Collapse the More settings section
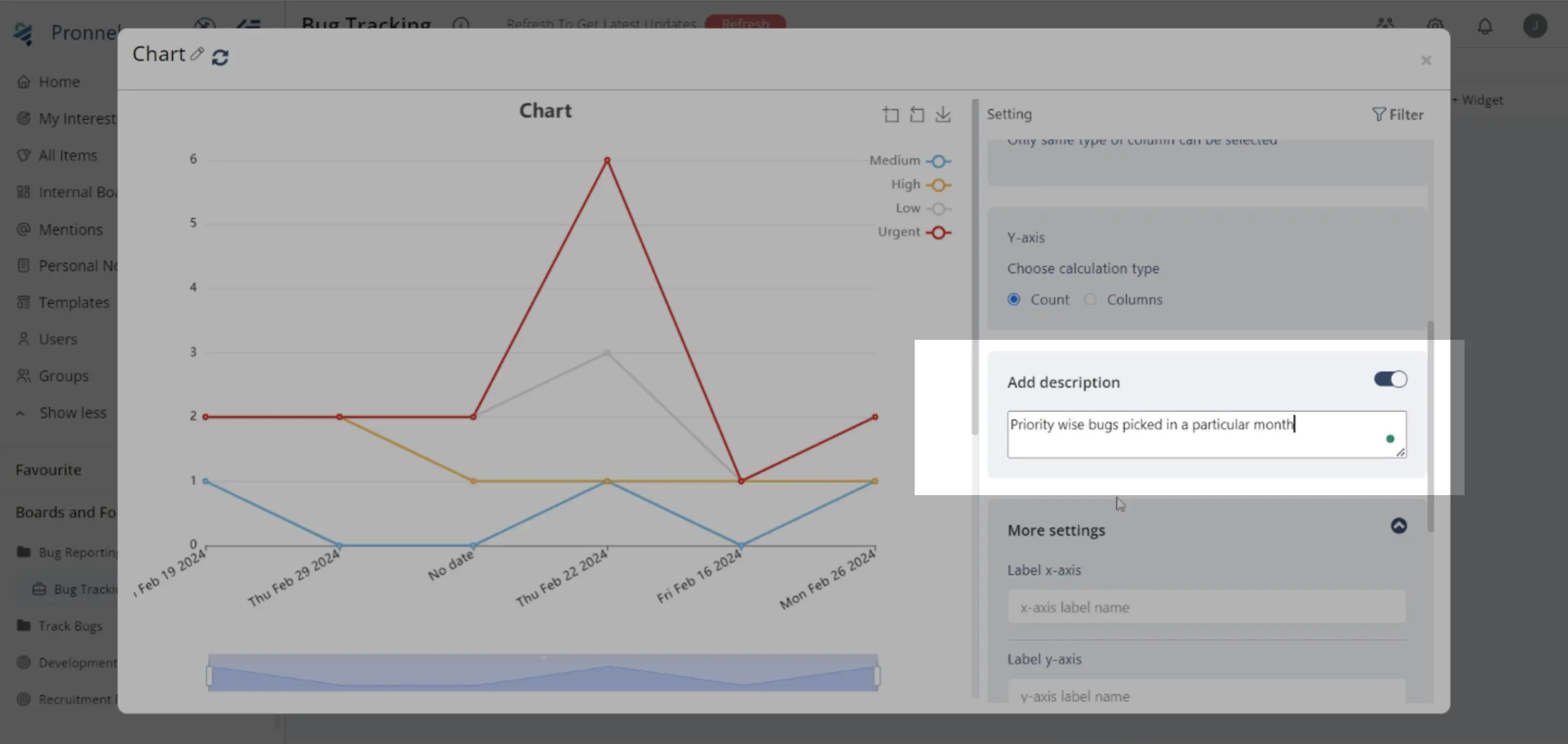 [x=1399, y=526]
